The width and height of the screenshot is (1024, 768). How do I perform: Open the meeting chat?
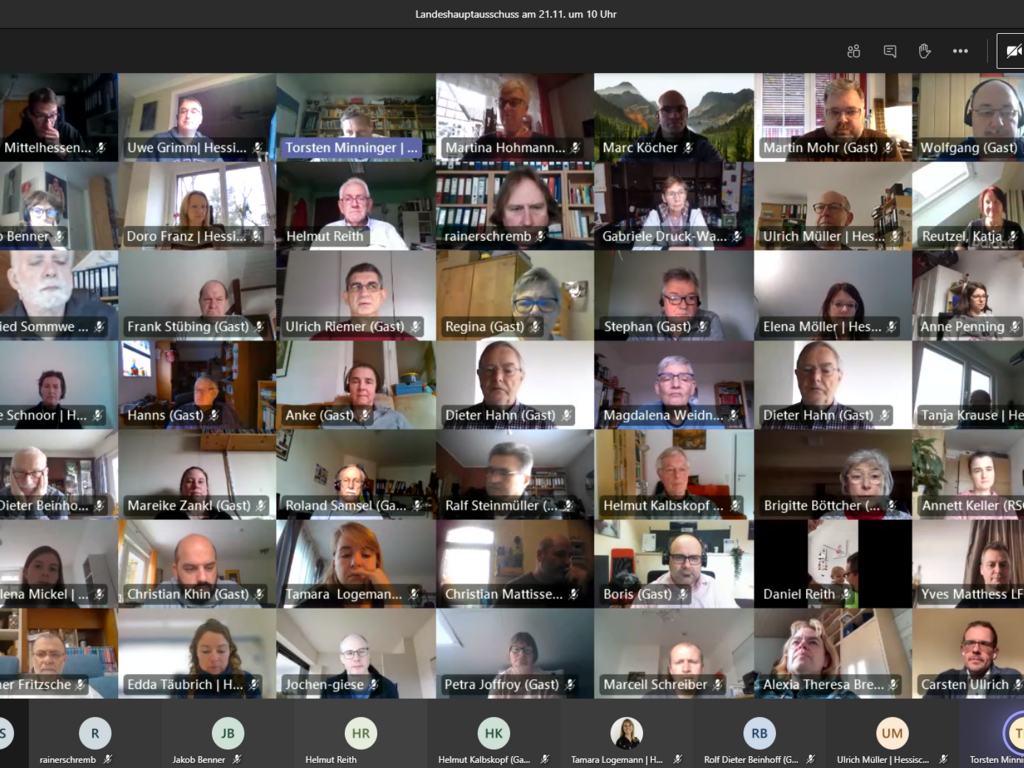coord(889,51)
